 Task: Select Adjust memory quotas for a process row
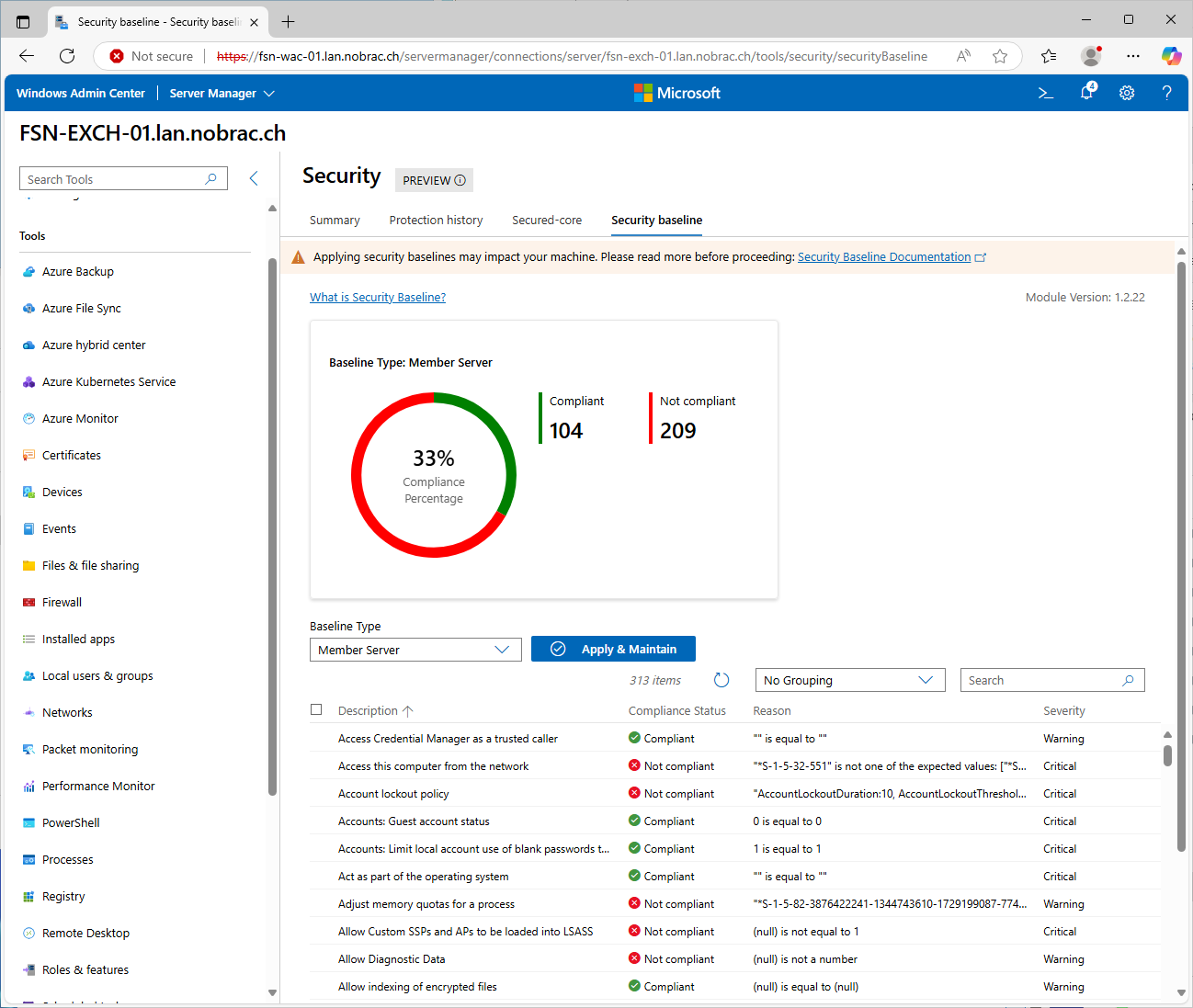coord(734,903)
